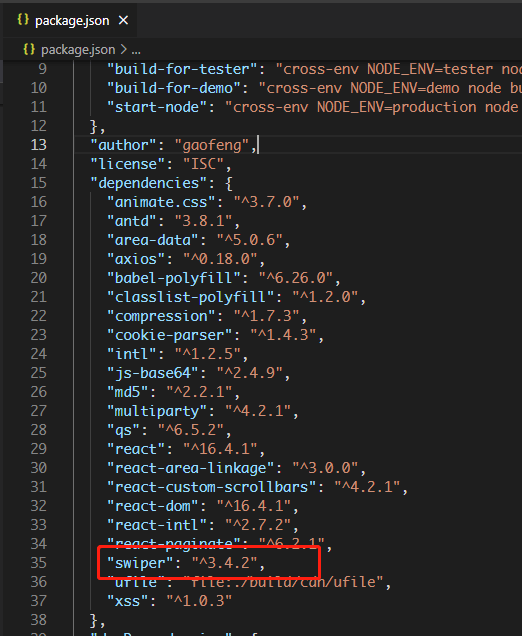
Task: Click the "gaofeng" author value
Action: (212, 145)
